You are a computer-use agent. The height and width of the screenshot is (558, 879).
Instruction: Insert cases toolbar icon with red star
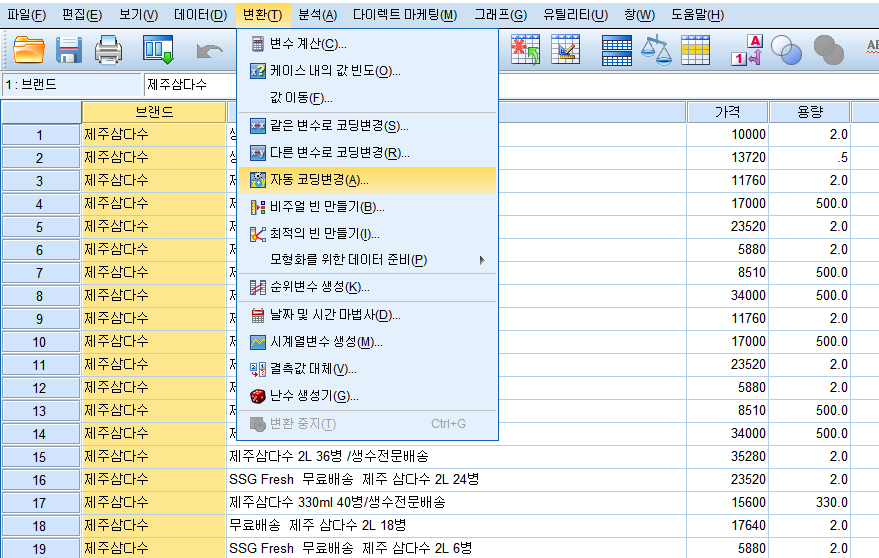click(525, 50)
